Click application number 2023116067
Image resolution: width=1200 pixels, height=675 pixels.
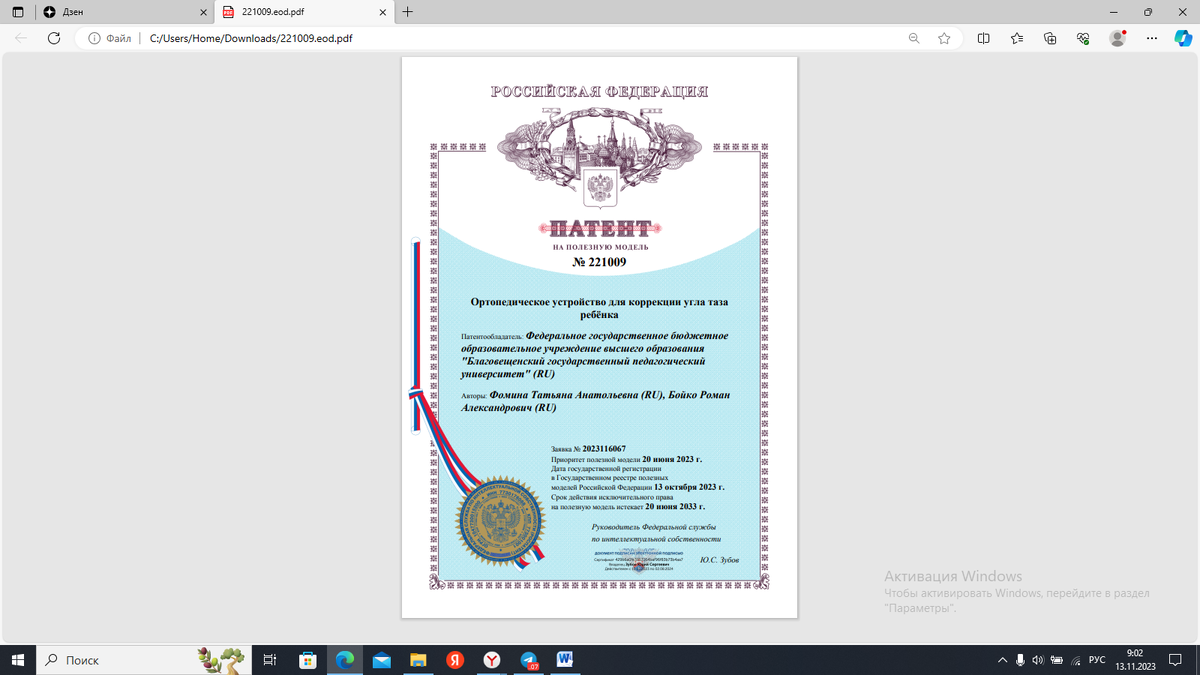point(603,449)
